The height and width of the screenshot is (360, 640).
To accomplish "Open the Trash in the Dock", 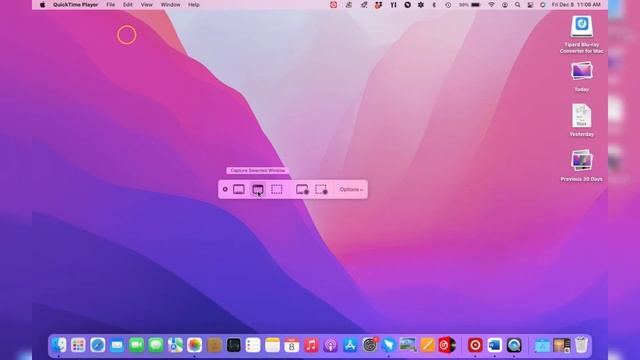I will (x=581, y=345).
